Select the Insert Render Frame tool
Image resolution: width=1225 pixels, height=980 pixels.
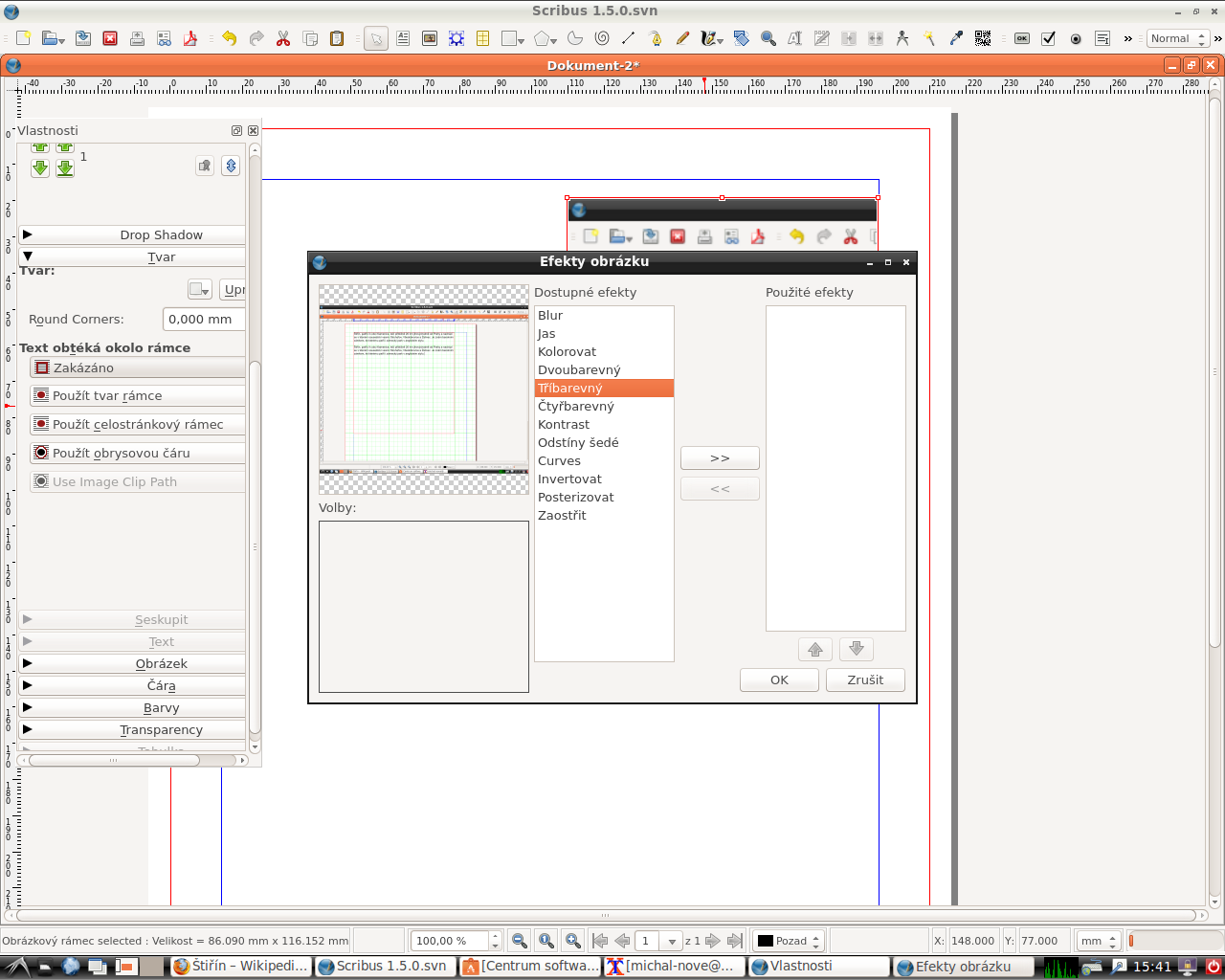457,38
